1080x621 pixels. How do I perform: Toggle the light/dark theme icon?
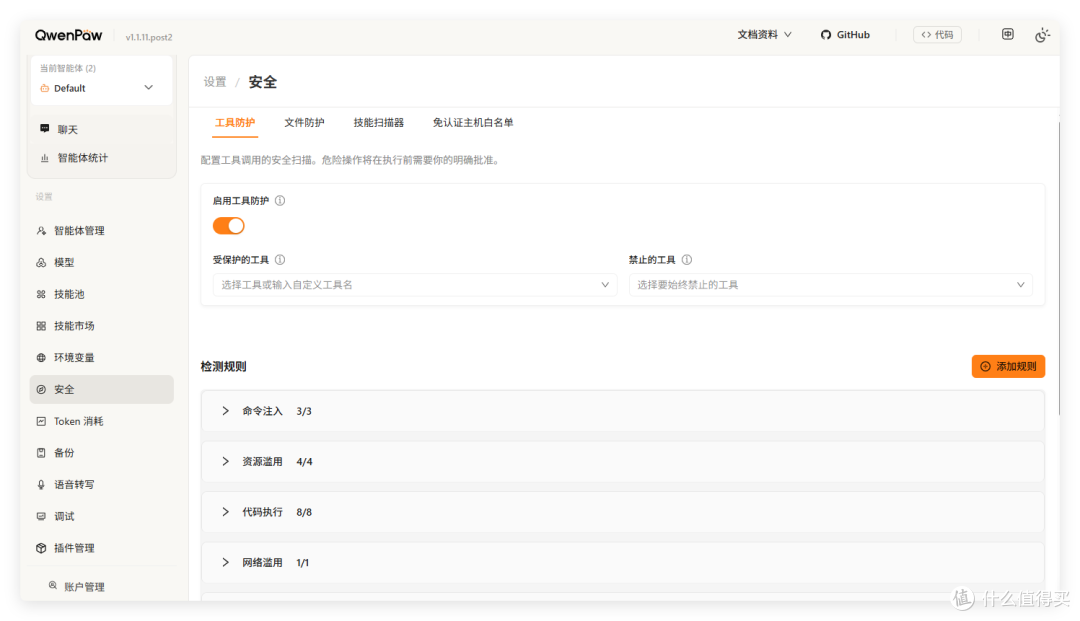[x=1042, y=34]
